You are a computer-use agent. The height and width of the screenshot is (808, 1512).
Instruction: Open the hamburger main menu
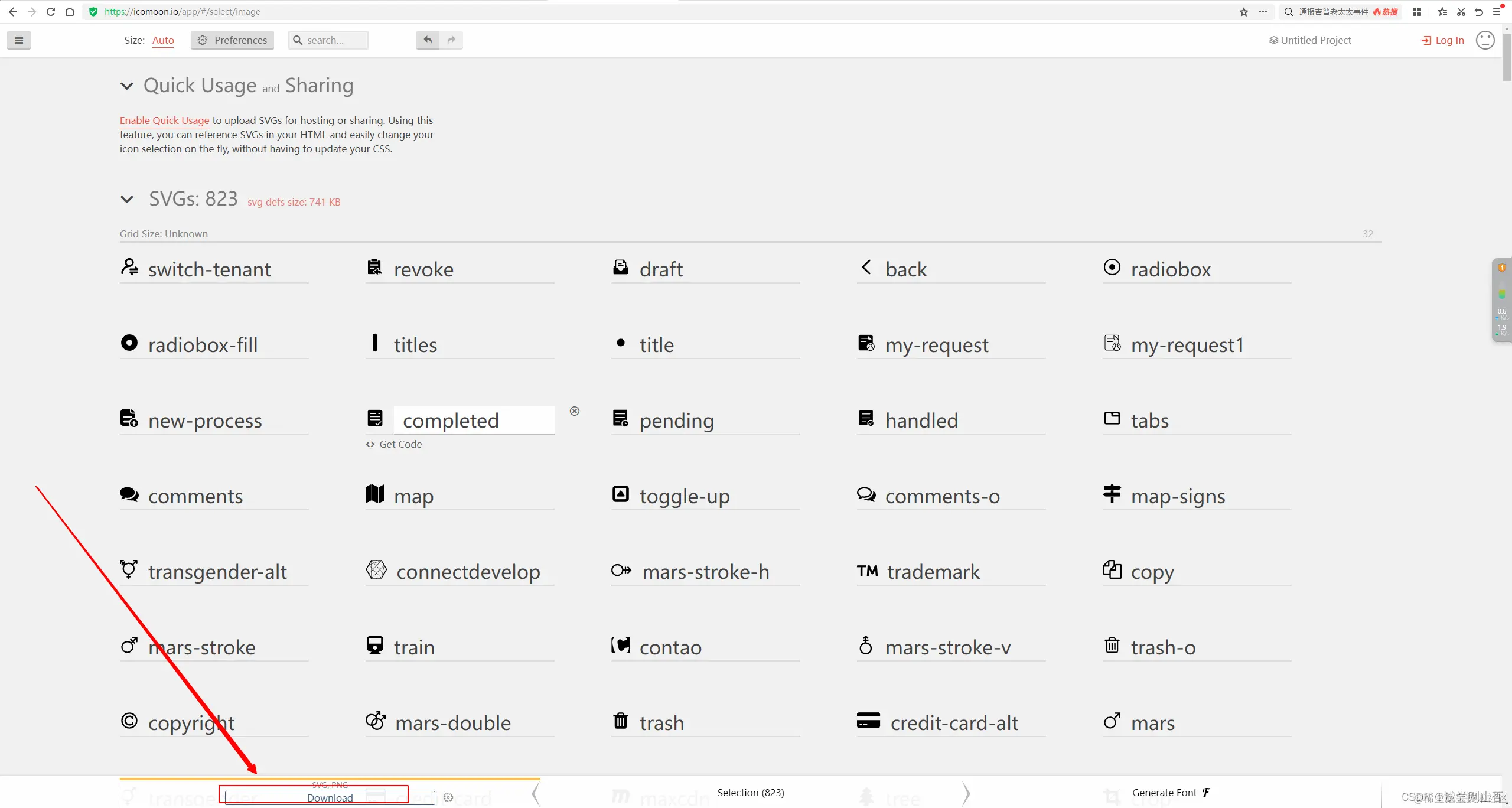click(19, 40)
